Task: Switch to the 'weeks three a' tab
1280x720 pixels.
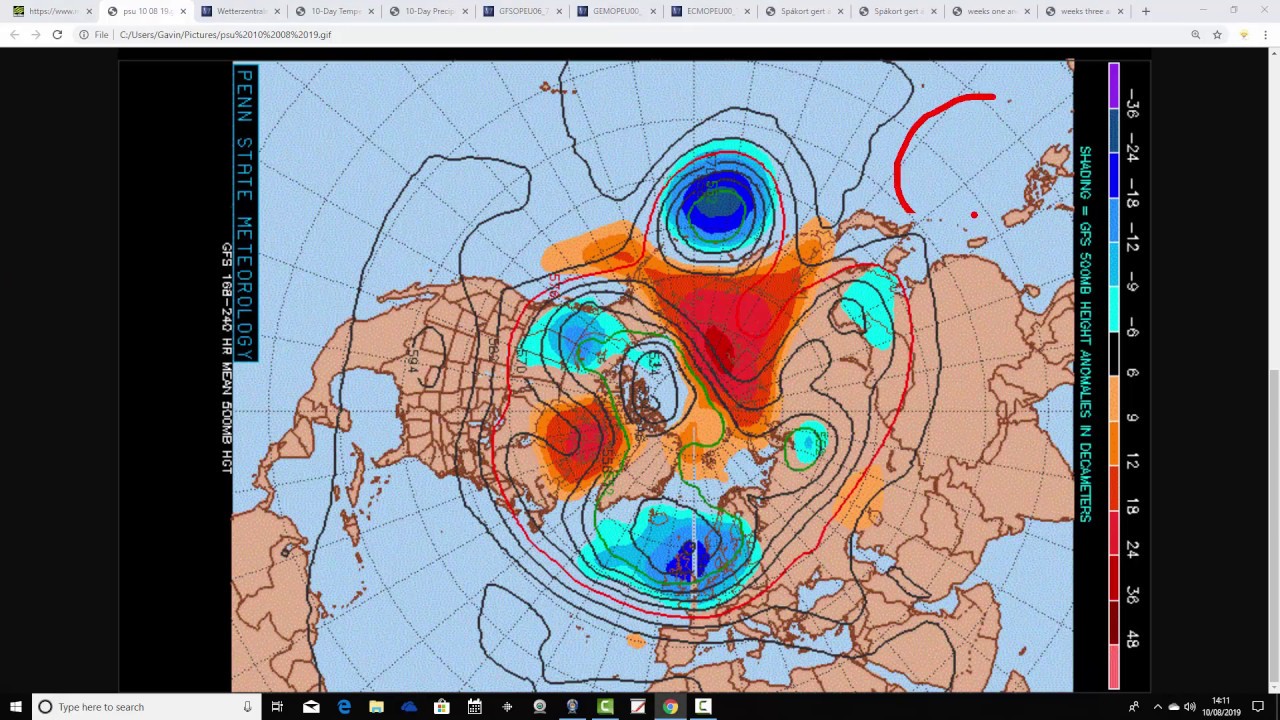Action: click(x=1085, y=11)
